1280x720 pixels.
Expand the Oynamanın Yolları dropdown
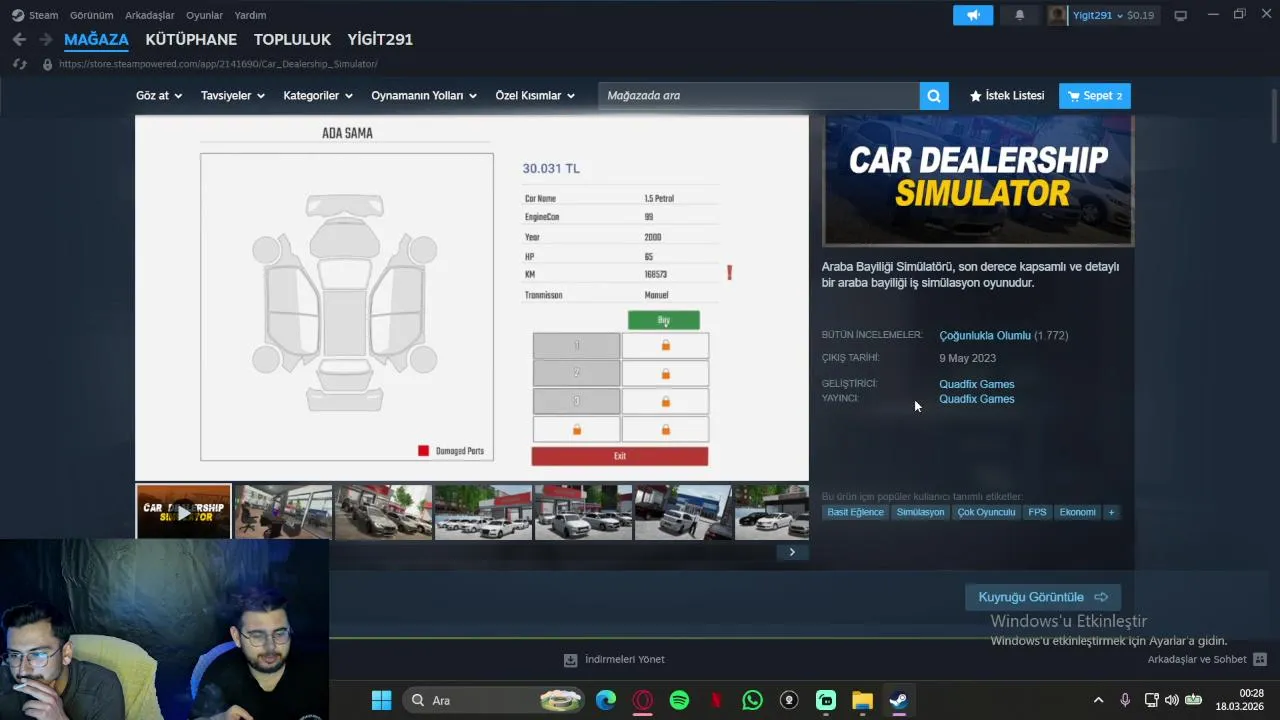[x=424, y=96]
